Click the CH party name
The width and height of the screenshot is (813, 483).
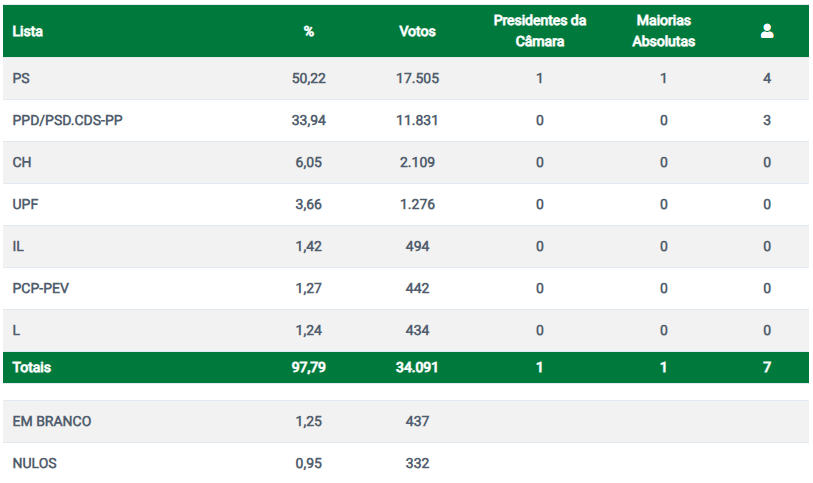(22, 162)
